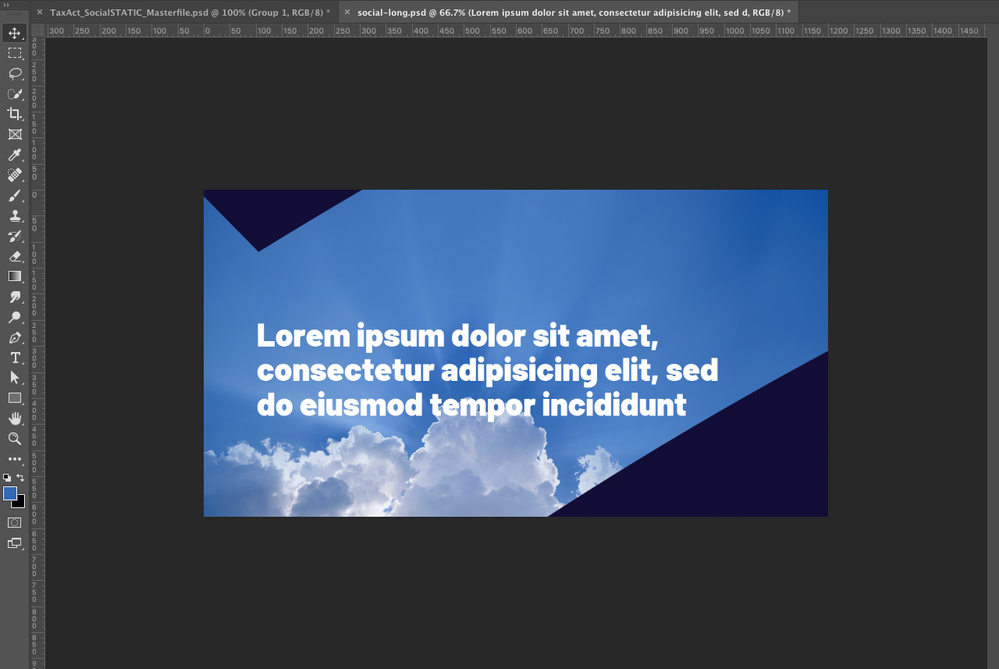The image size is (999, 669).
Task: Select the Brush tool
Action: click(15, 196)
